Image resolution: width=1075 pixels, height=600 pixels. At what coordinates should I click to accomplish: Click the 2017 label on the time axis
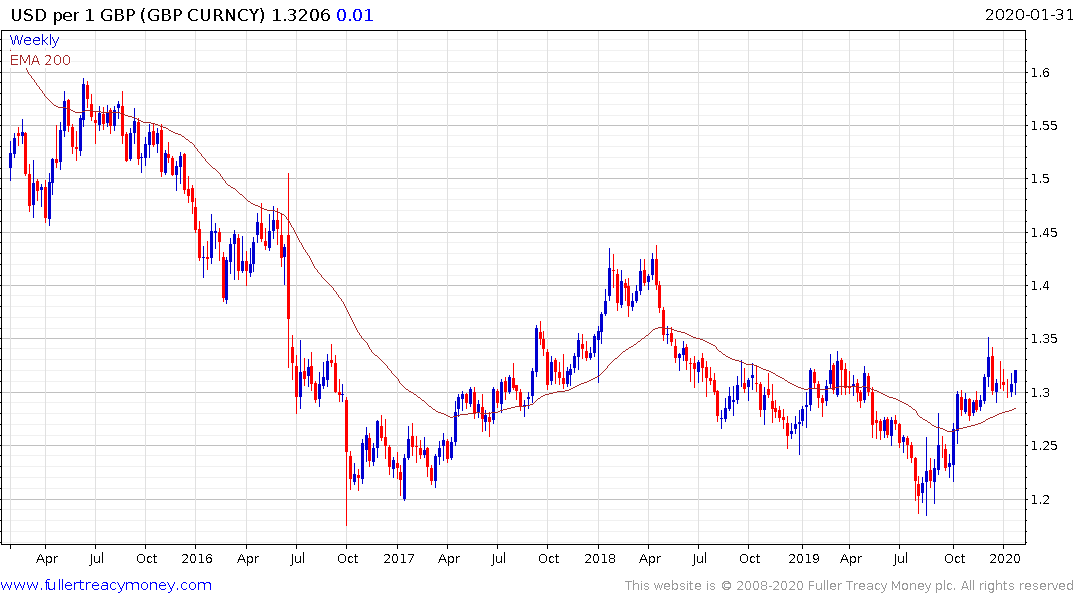click(399, 558)
